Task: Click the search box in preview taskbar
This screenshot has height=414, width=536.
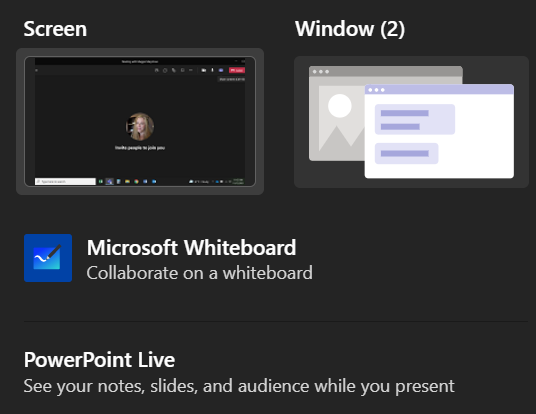Action: pyautogui.click(x=65, y=182)
